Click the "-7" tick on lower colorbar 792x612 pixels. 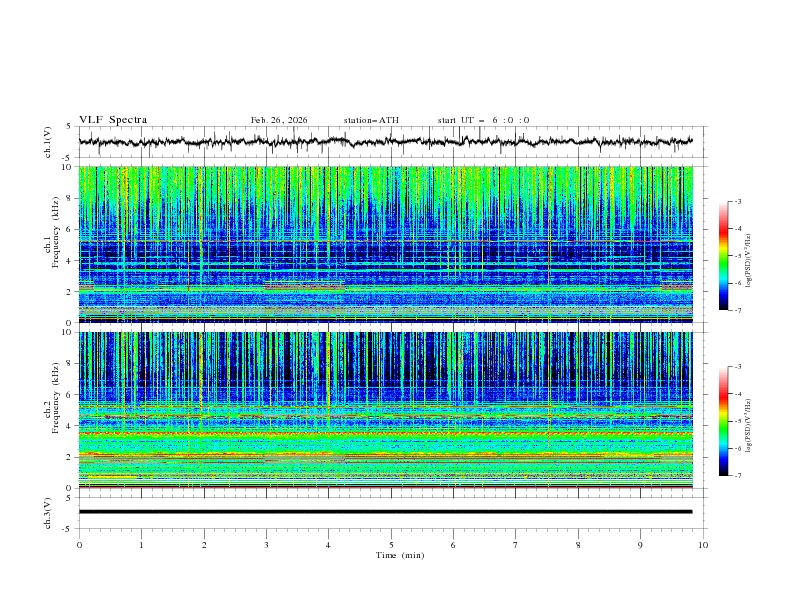tap(738, 475)
